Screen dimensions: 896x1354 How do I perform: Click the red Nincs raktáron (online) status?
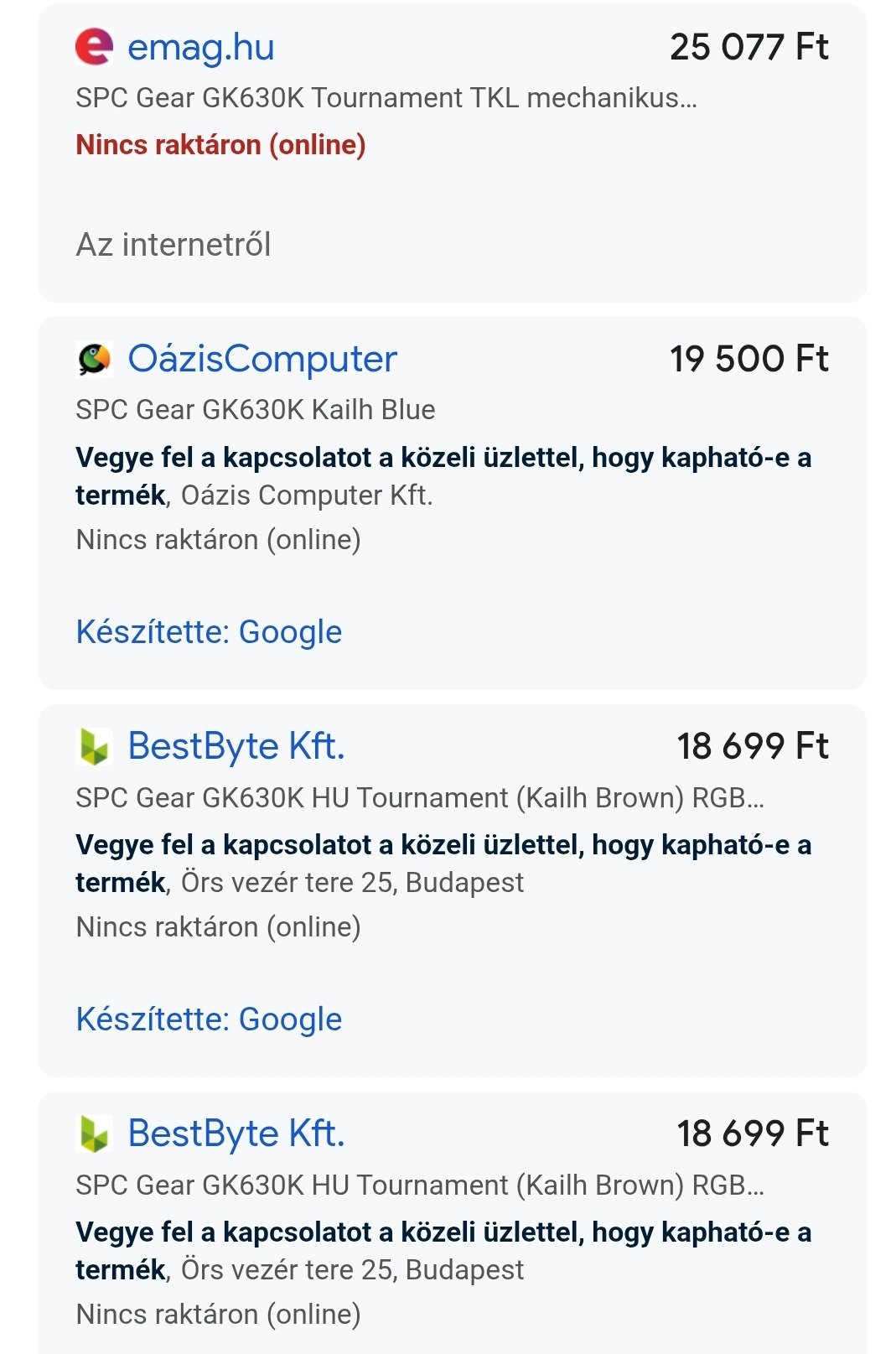[x=220, y=145]
